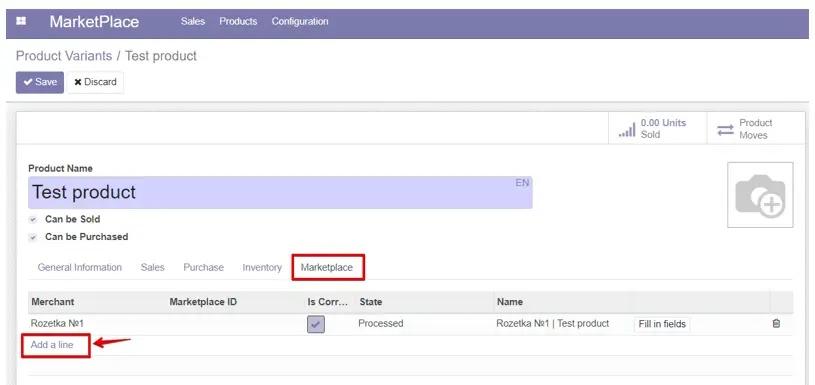The image size is (815, 385).
Task: Click the EN translation button
Action: click(x=522, y=183)
